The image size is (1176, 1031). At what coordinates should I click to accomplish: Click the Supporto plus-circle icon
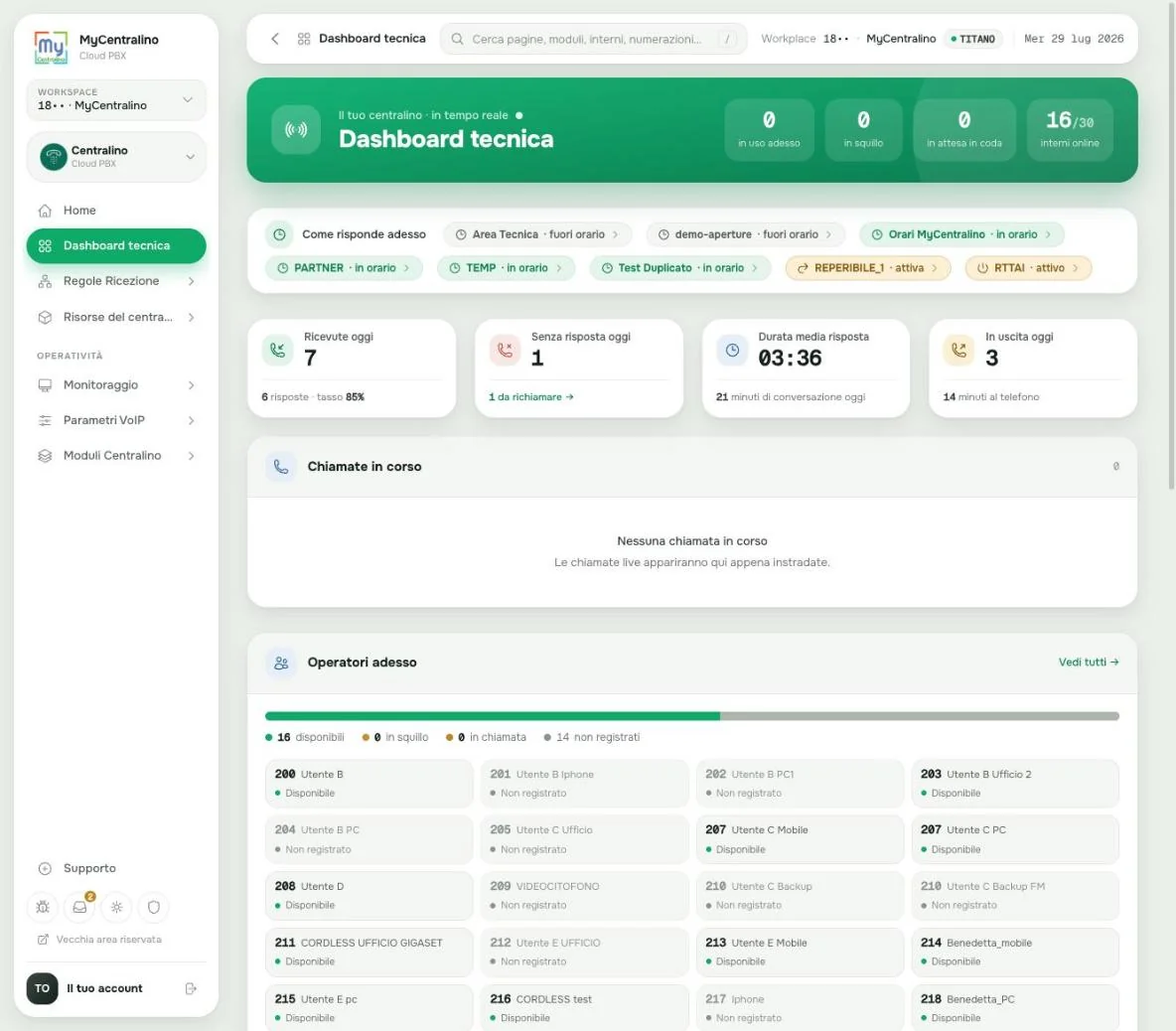tap(45, 869)
